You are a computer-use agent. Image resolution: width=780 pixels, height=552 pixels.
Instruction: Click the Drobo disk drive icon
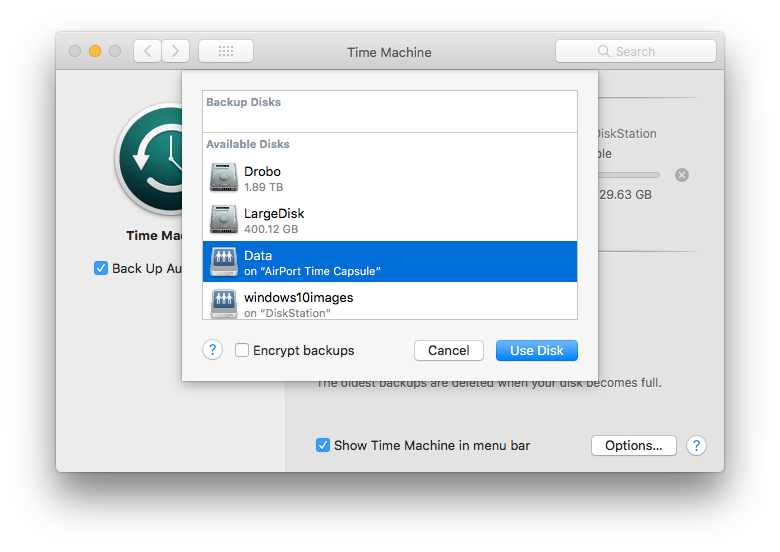tap(224, 178)
